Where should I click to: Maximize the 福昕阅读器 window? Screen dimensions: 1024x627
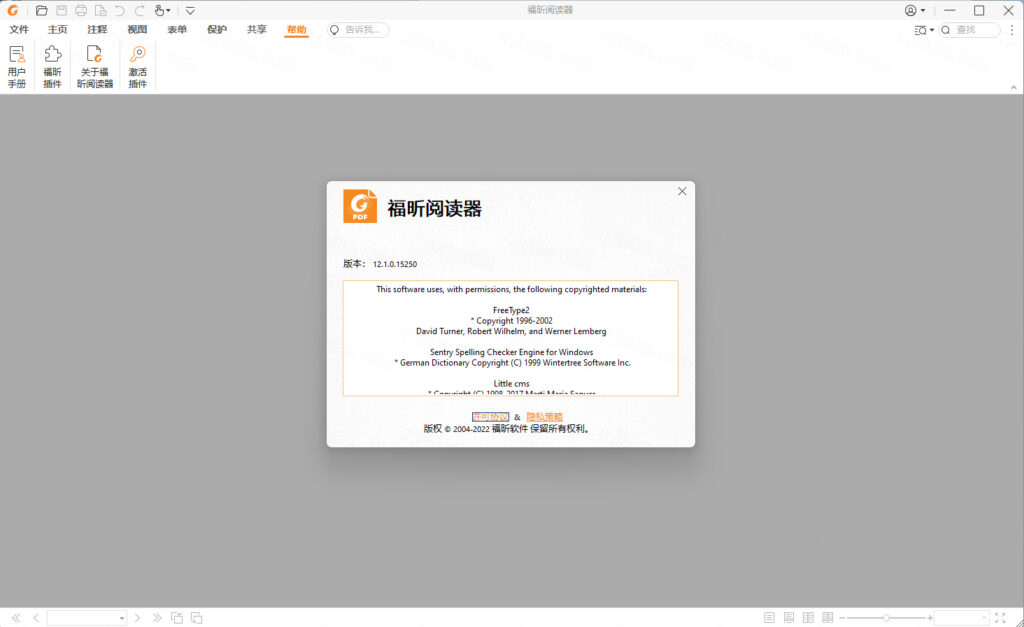[x=979, y=10]
